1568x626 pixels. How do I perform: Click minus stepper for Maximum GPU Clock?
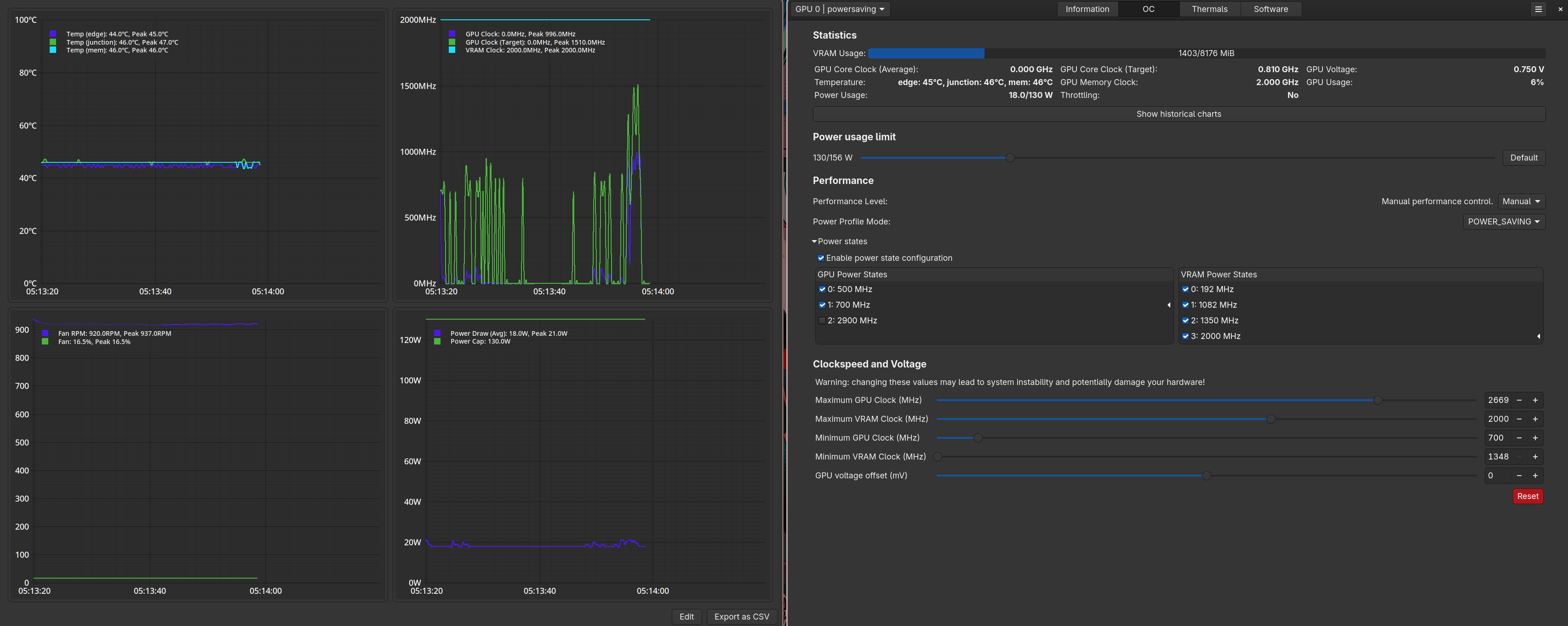[1519, 400]
